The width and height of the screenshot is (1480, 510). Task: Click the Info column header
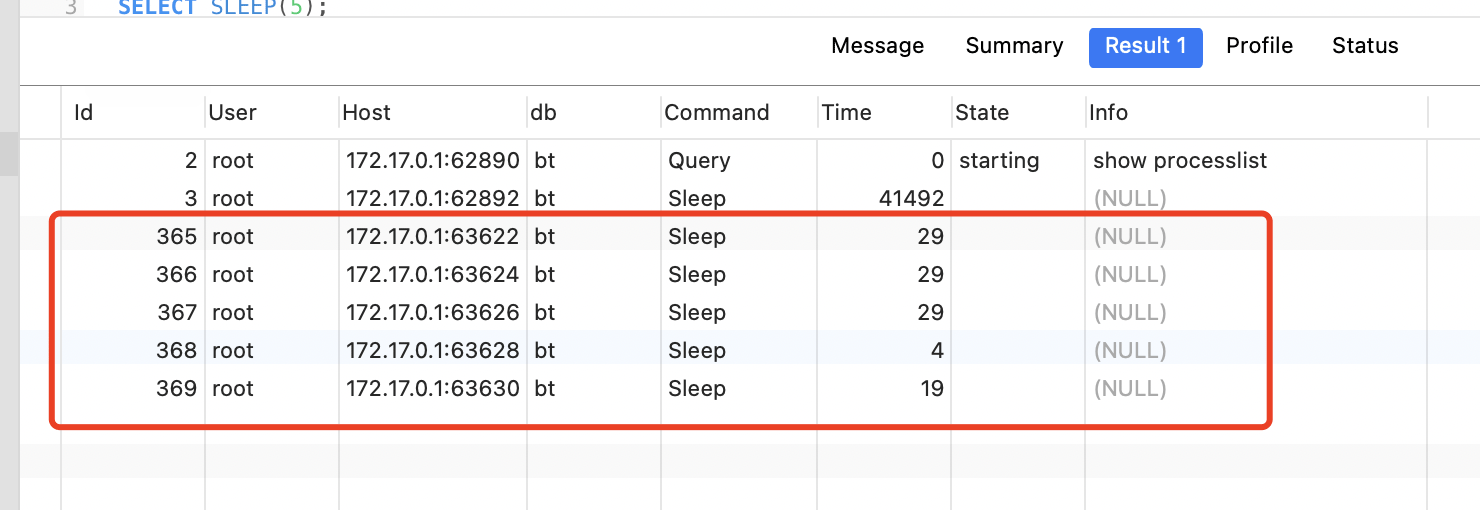pyautogui.click(x=1257, y=112)
